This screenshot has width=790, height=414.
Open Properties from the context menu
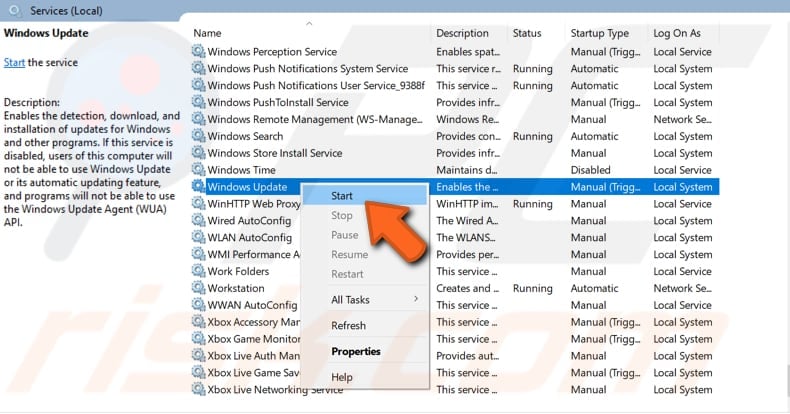365,351
